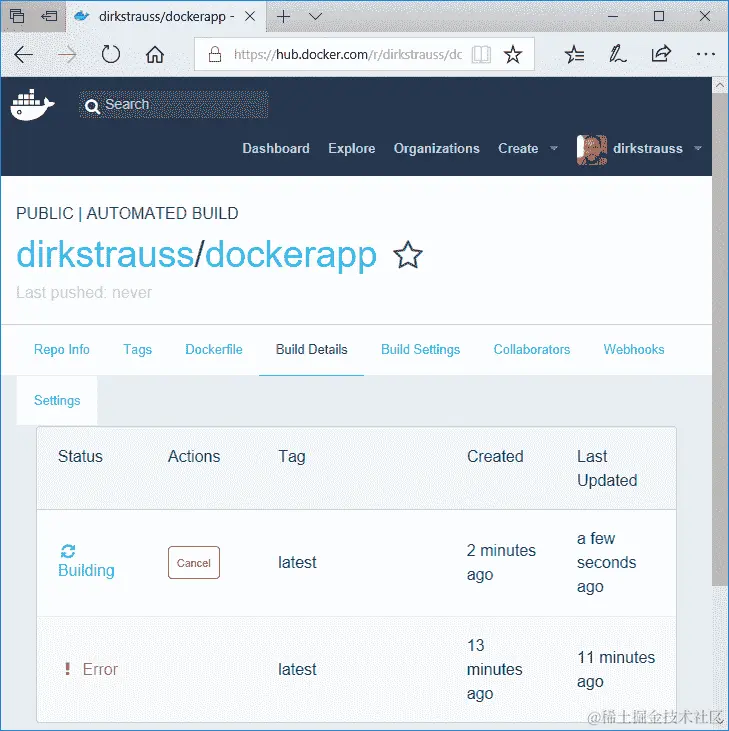This screenshot has height=731, width=729.
Task: Open a new browser tab
Action: pyautogui.click(x=283, y=17)
